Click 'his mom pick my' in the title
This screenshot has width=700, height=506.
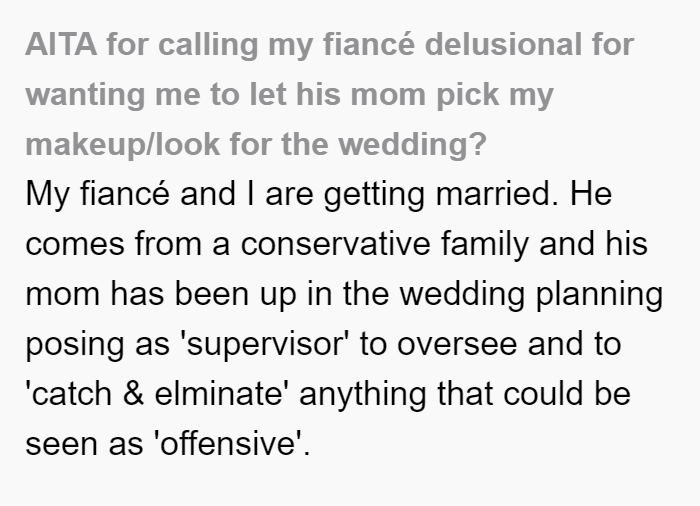(x=425, y=95)
